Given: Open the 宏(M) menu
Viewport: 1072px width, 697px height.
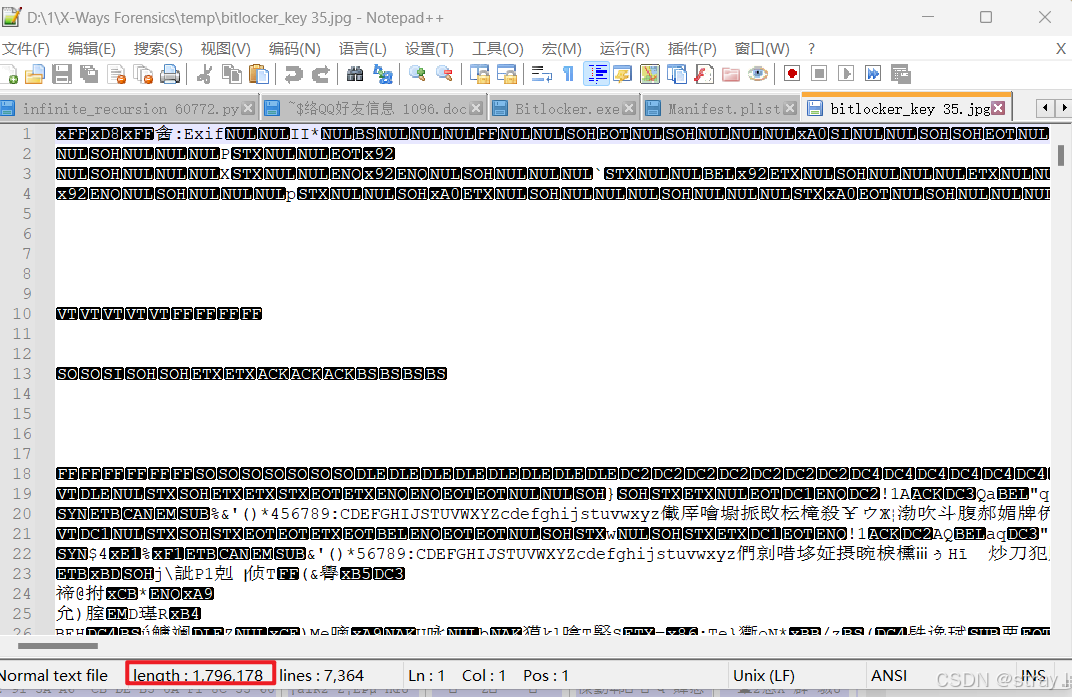Looking at the screenshot, I should (561, 49).
